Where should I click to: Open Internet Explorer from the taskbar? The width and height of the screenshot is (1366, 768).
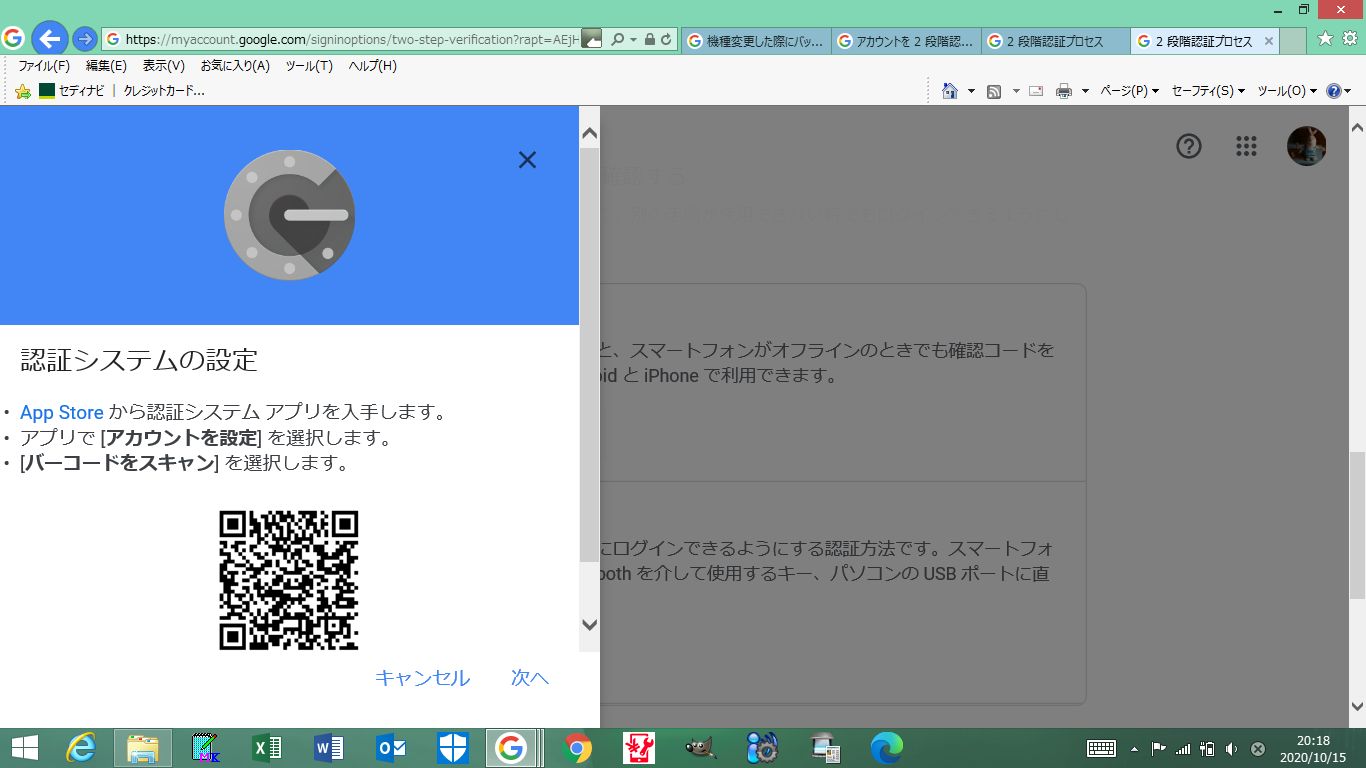81,748
